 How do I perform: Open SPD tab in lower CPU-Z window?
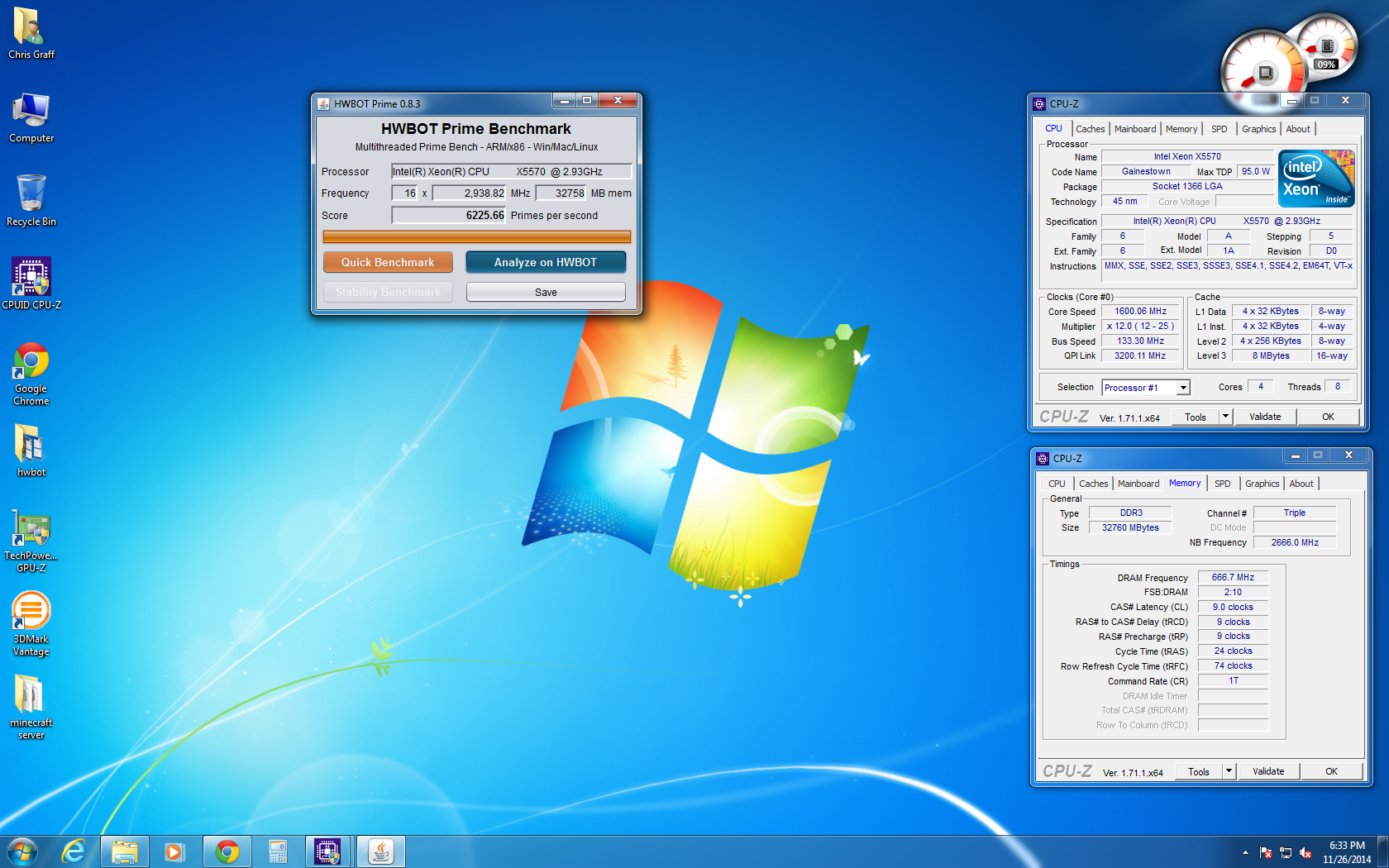pos(1223,484)
